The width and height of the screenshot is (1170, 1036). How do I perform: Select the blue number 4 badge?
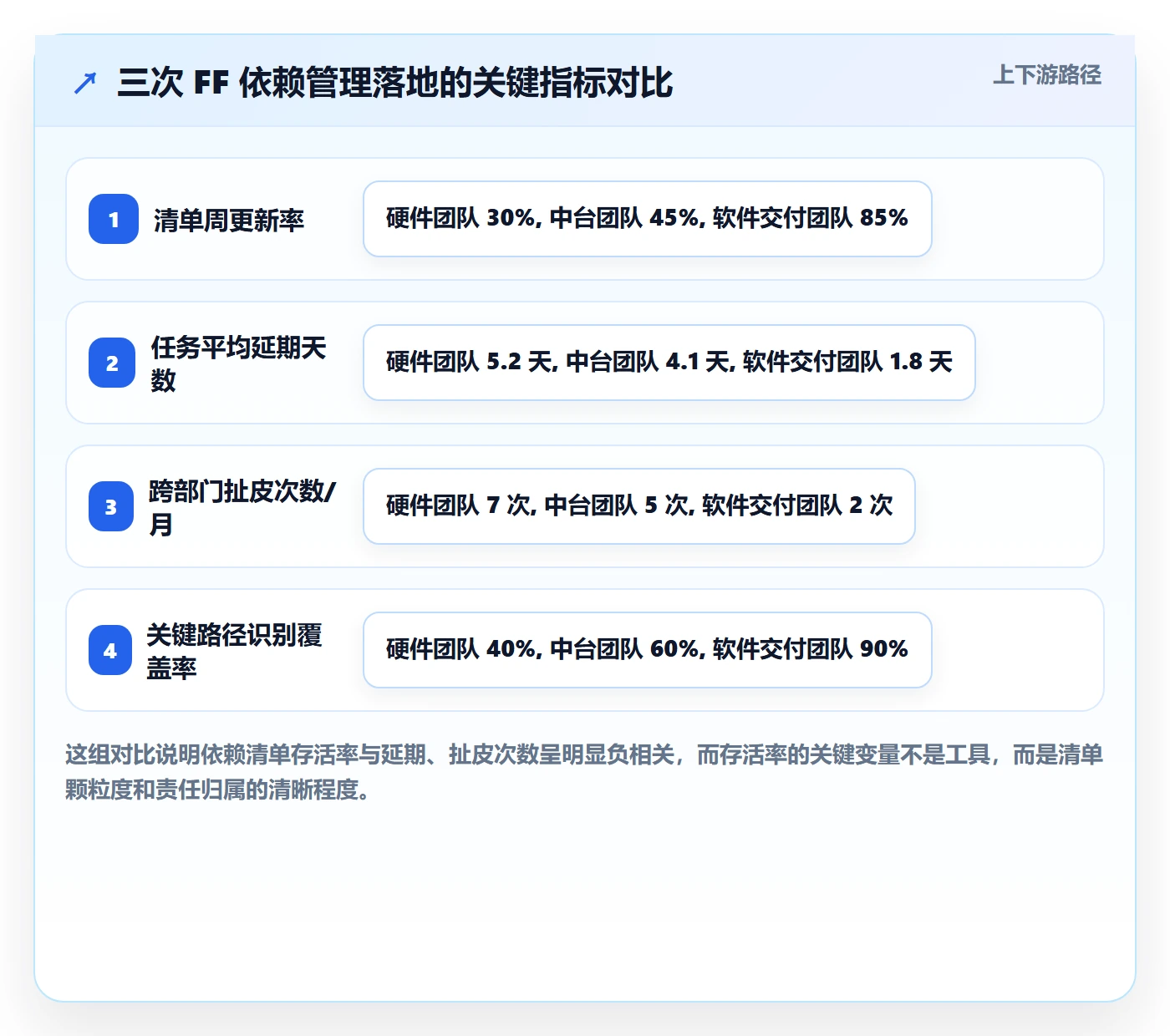[110, 650]
